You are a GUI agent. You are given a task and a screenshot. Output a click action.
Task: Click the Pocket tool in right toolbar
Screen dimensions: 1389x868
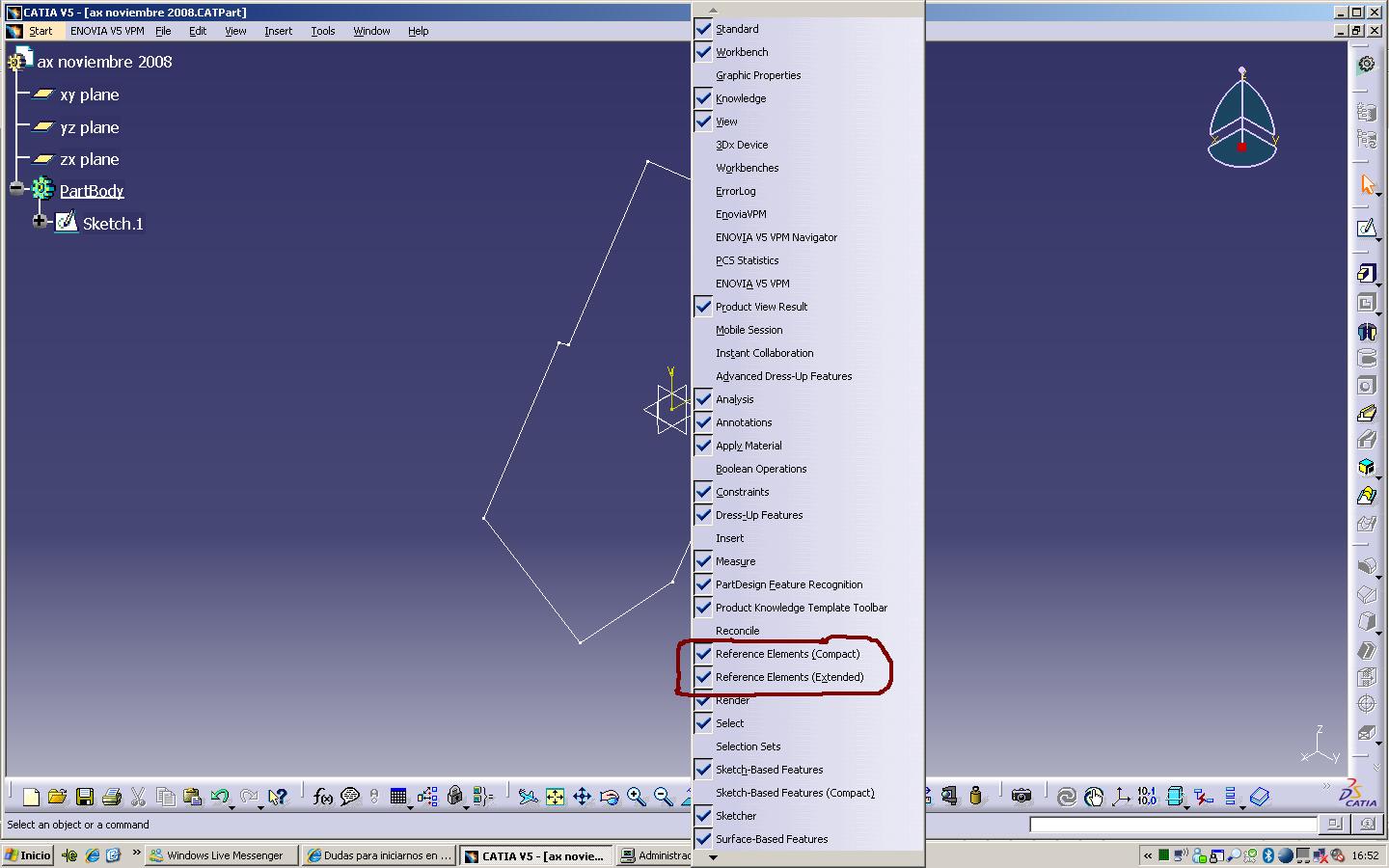tap(1367, 303)
